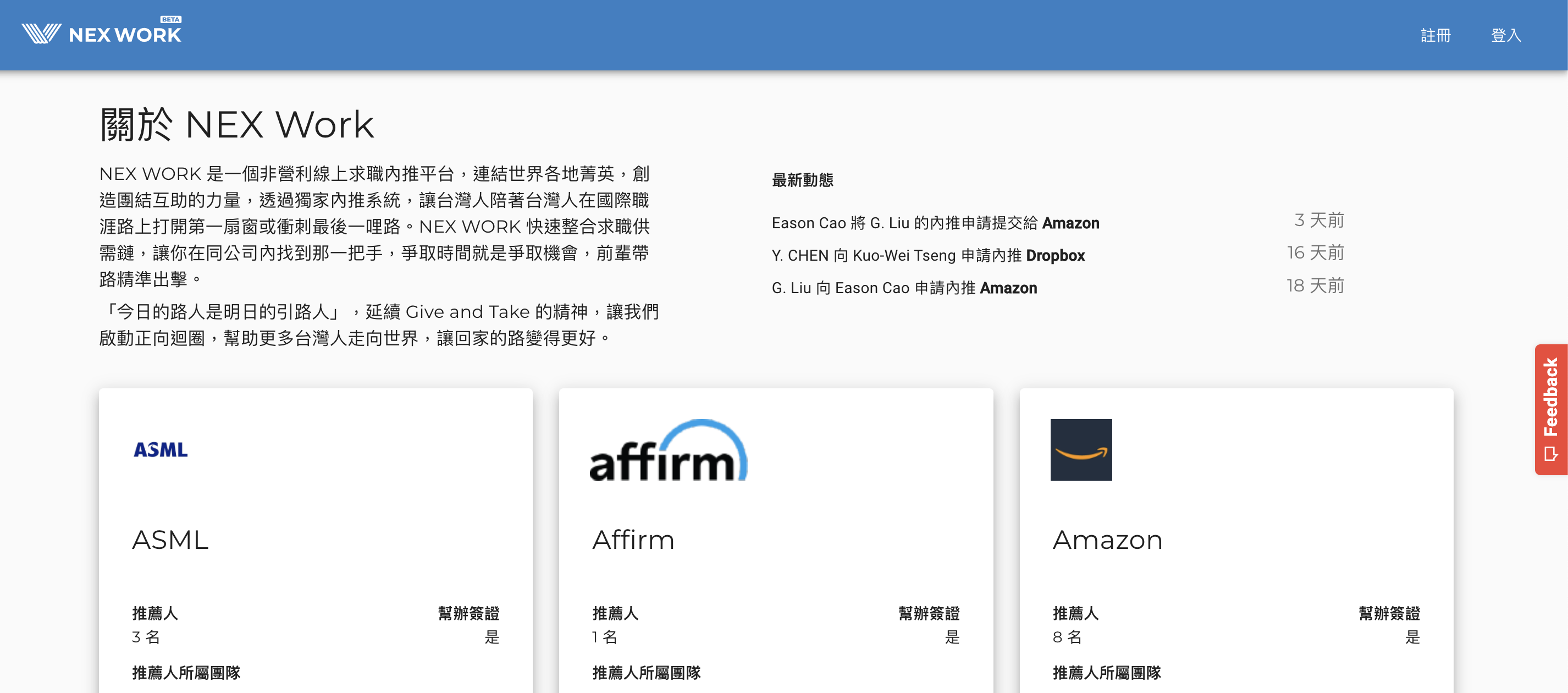Open the Affirm company card title

tap(633, 540)
